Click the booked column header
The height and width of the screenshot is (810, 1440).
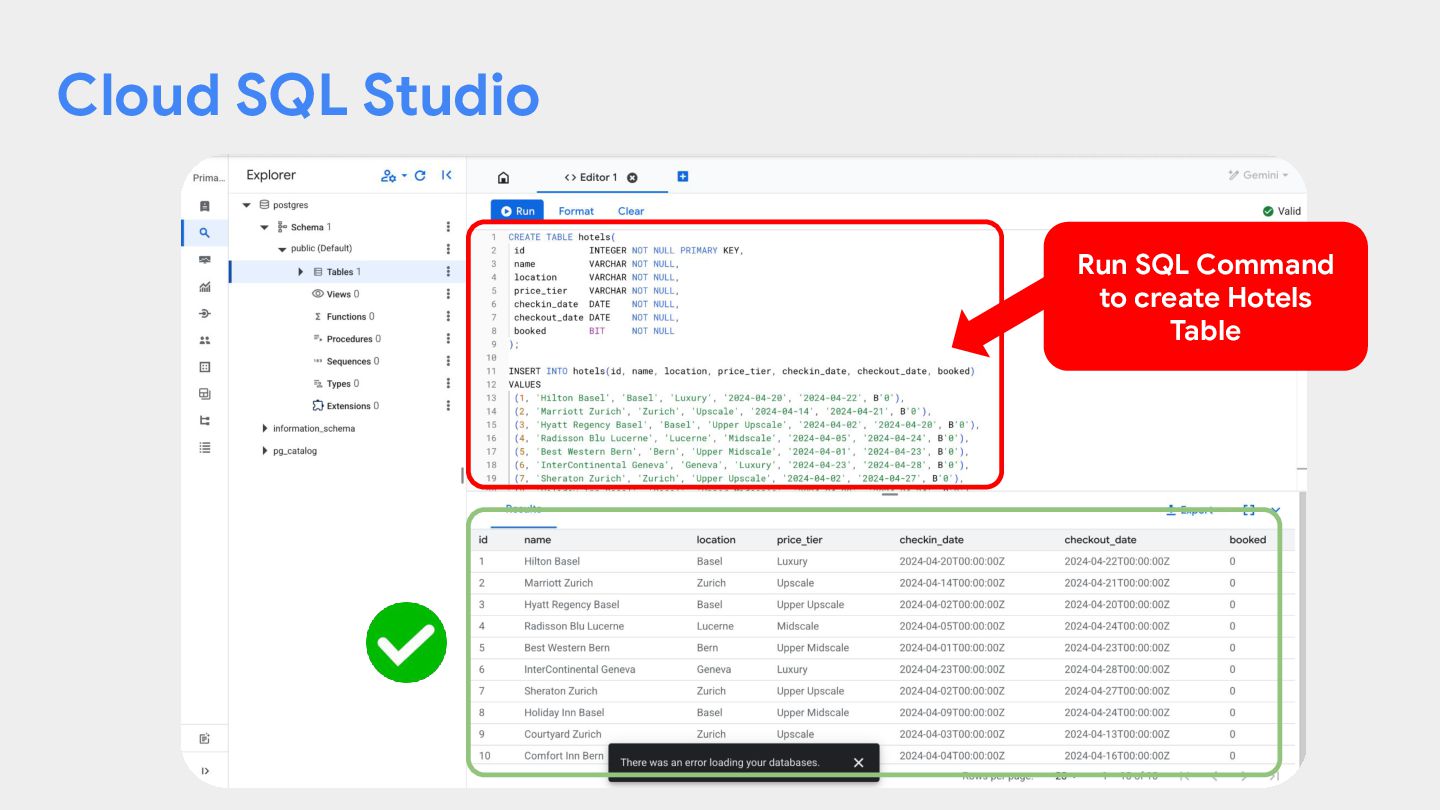[1248, 540]
